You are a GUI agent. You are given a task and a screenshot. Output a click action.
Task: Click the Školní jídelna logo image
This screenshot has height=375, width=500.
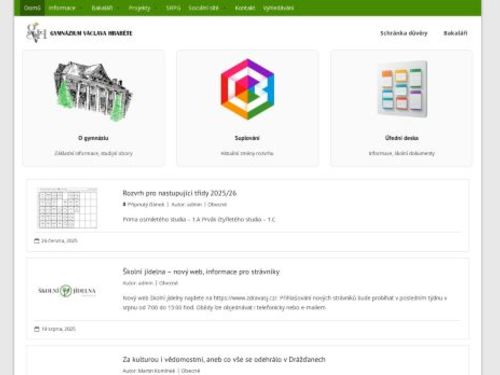coord(67,291)
